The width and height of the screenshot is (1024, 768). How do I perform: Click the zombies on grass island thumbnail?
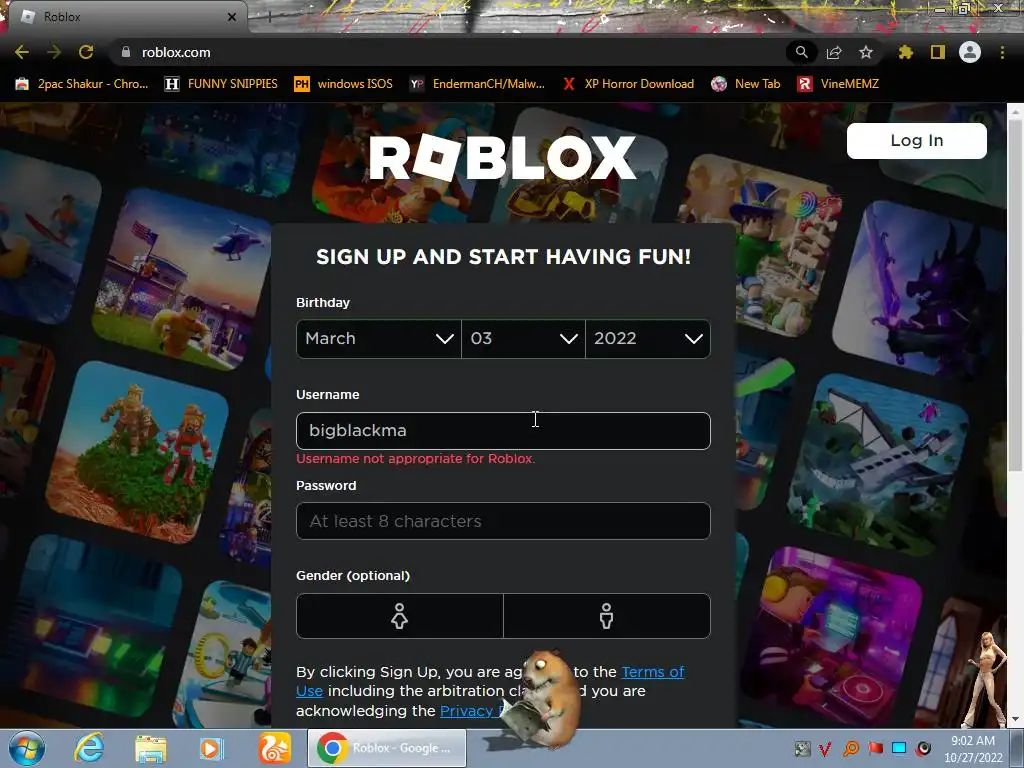[137, 452]
